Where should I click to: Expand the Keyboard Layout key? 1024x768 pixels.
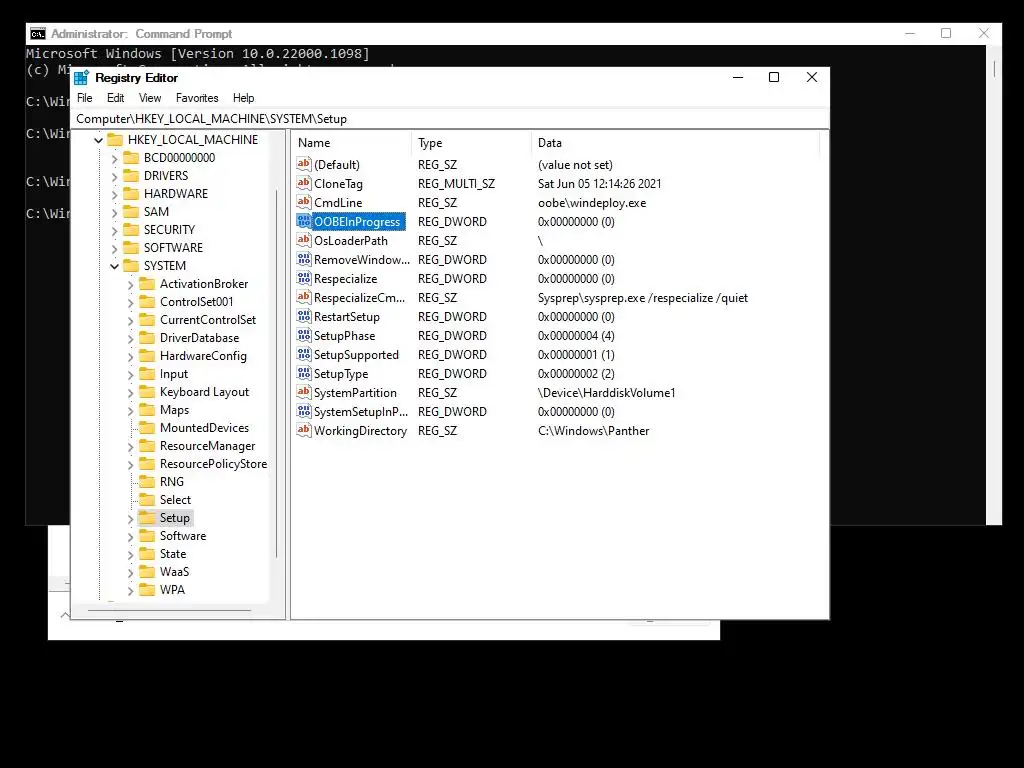[131, 392]
